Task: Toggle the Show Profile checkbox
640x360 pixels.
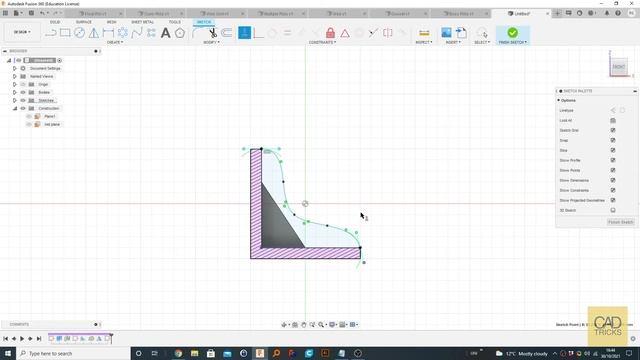Action: pos(613,160)
